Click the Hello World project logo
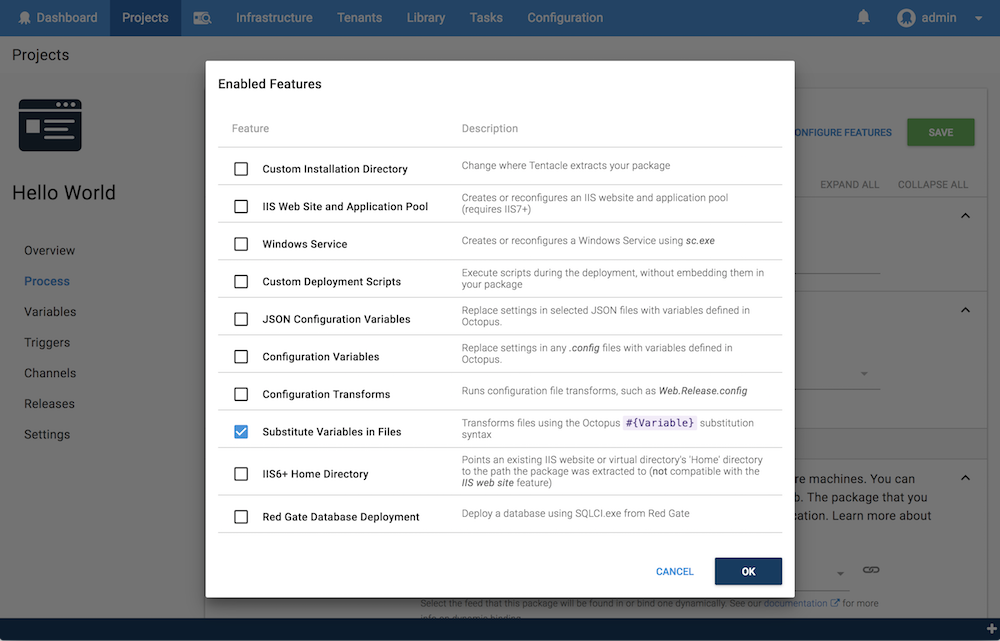 tap(49, 125)
